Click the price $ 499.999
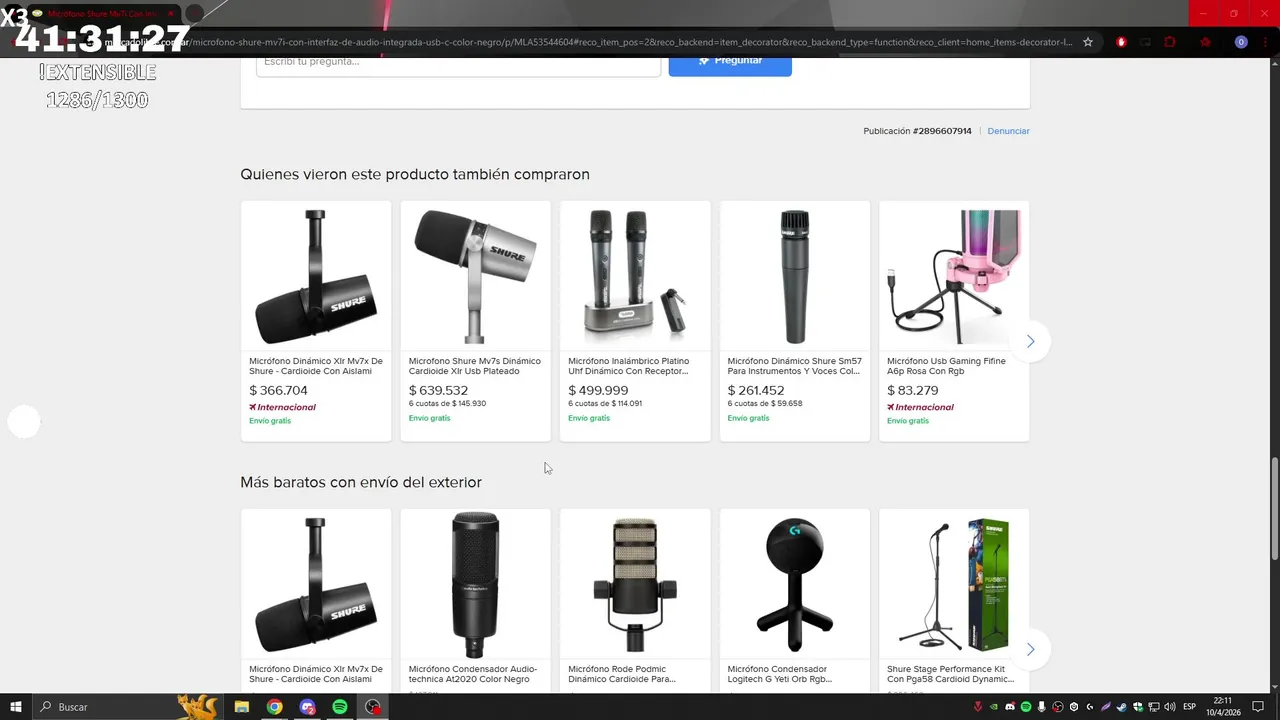This screenshot has width=1280, height=720. pos(598,391)
